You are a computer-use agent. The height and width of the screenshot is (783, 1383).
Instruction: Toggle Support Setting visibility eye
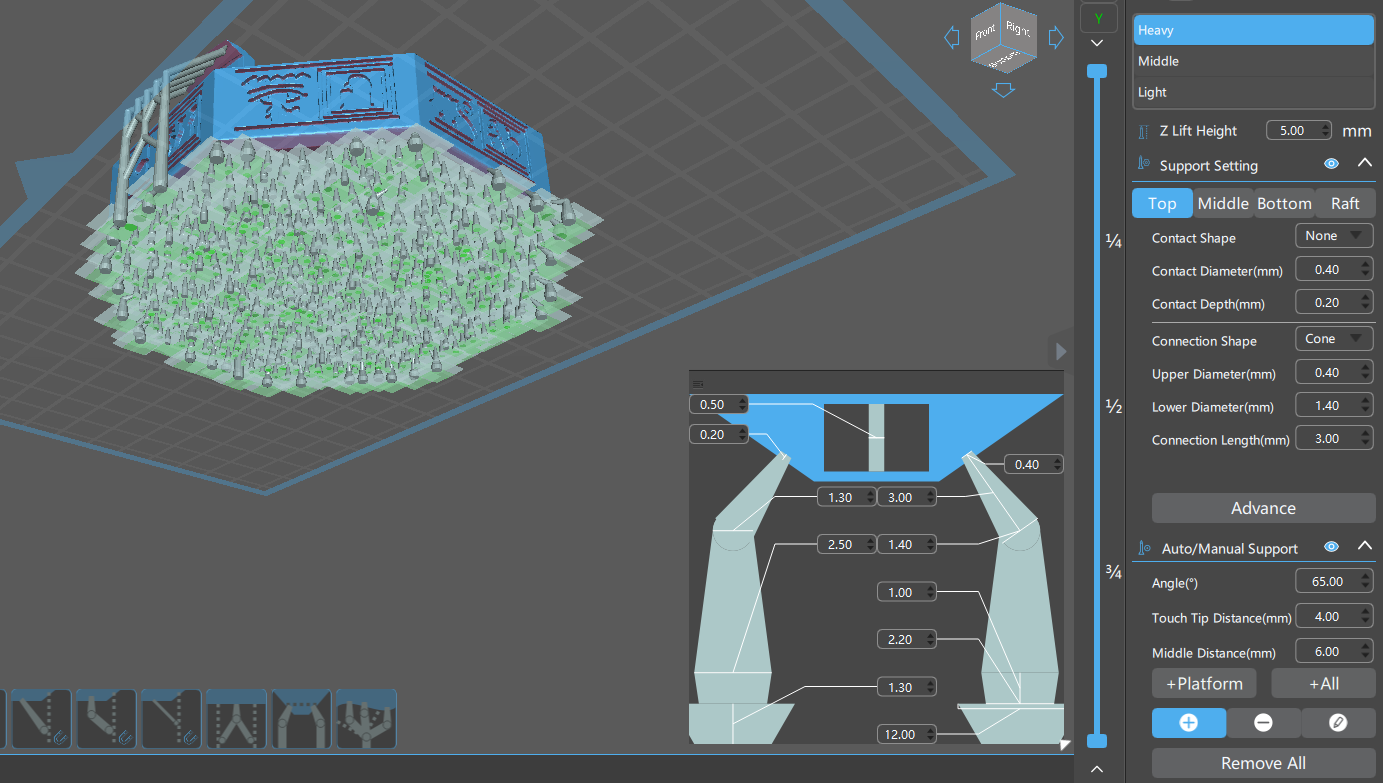click(1331, 164)
